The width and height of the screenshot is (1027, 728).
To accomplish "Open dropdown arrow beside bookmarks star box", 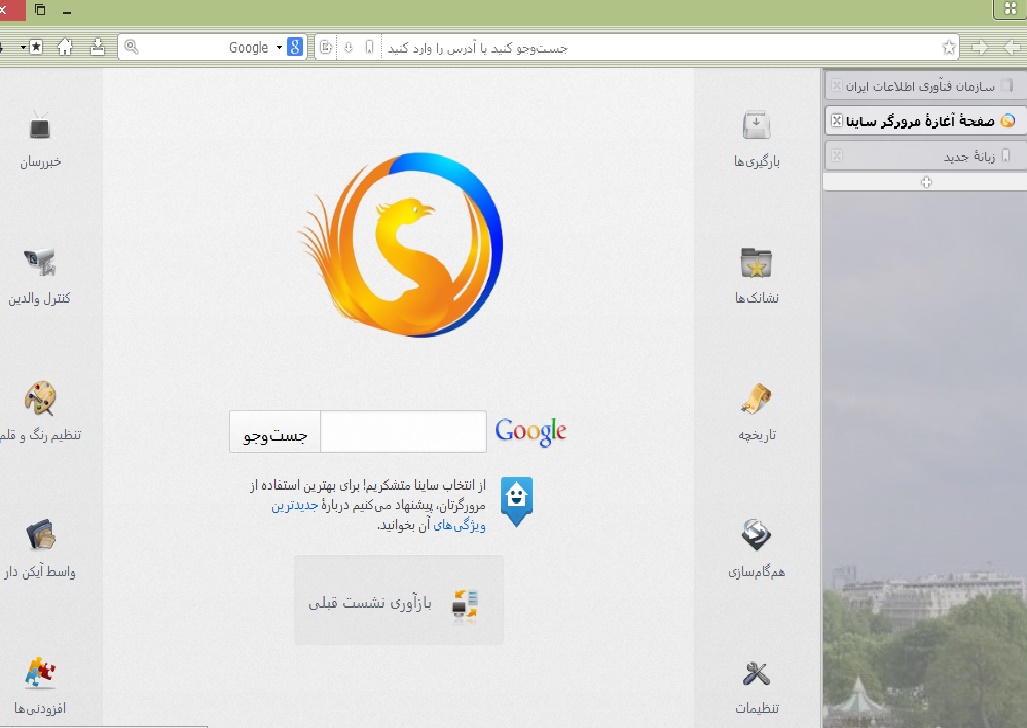I will coord(23,47).
